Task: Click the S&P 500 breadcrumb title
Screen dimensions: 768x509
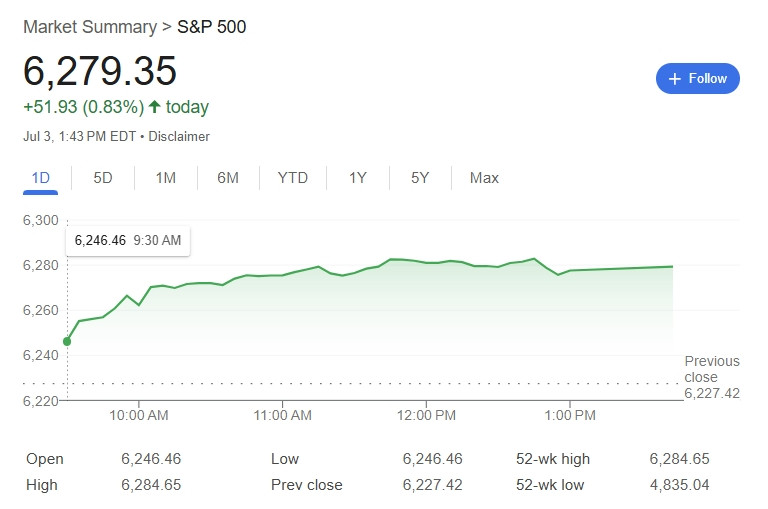Action: (x=212, y=27)
